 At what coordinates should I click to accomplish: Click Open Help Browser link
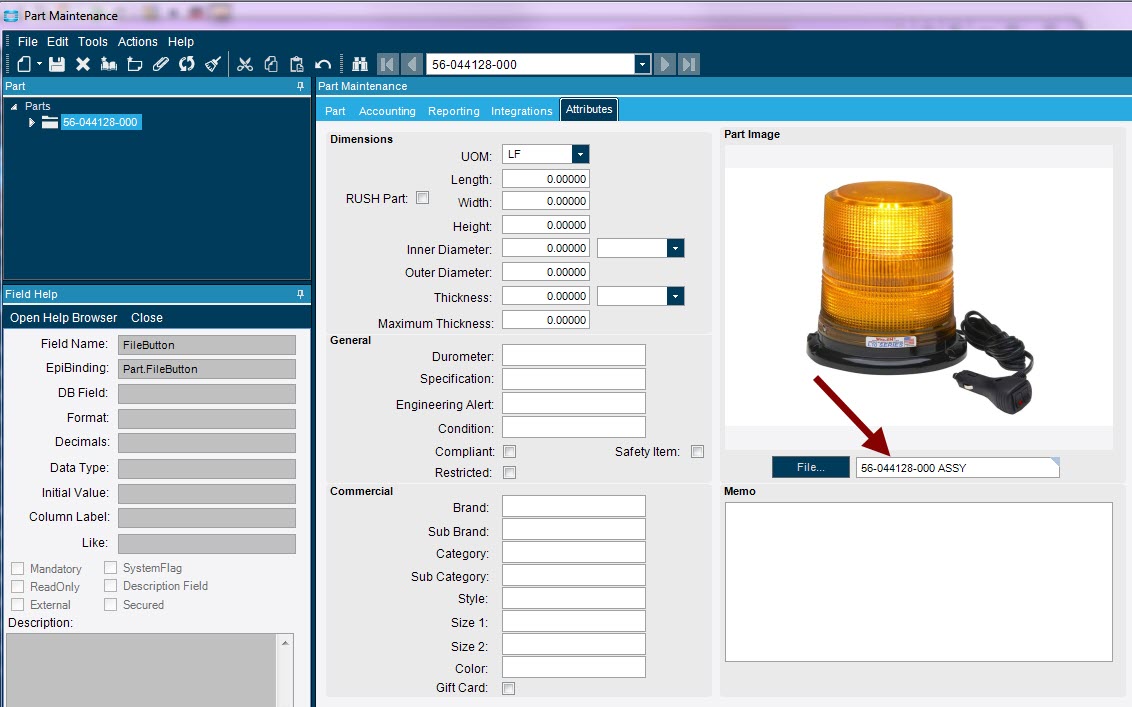click(x=63, y=318)
